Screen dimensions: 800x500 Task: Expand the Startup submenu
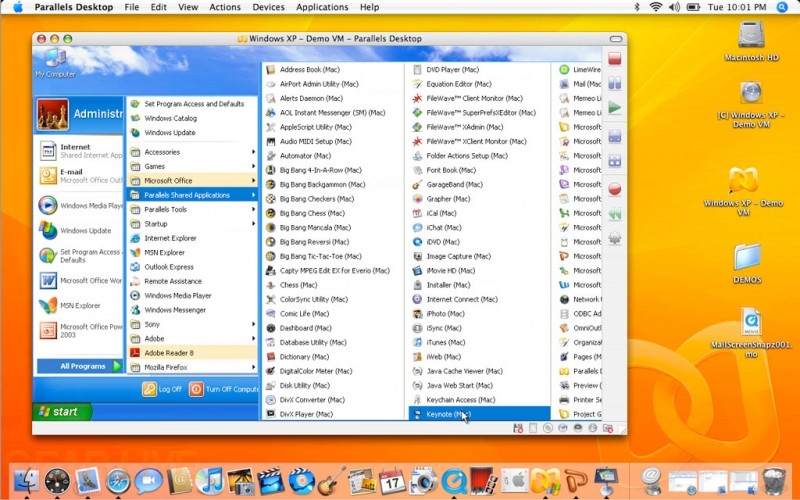click(192, 223)
